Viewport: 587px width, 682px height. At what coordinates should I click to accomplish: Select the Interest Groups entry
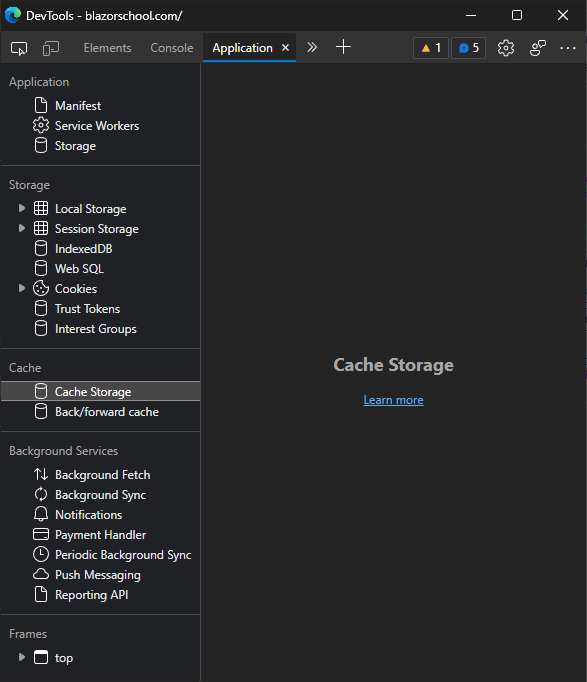[x=96, y=329]
